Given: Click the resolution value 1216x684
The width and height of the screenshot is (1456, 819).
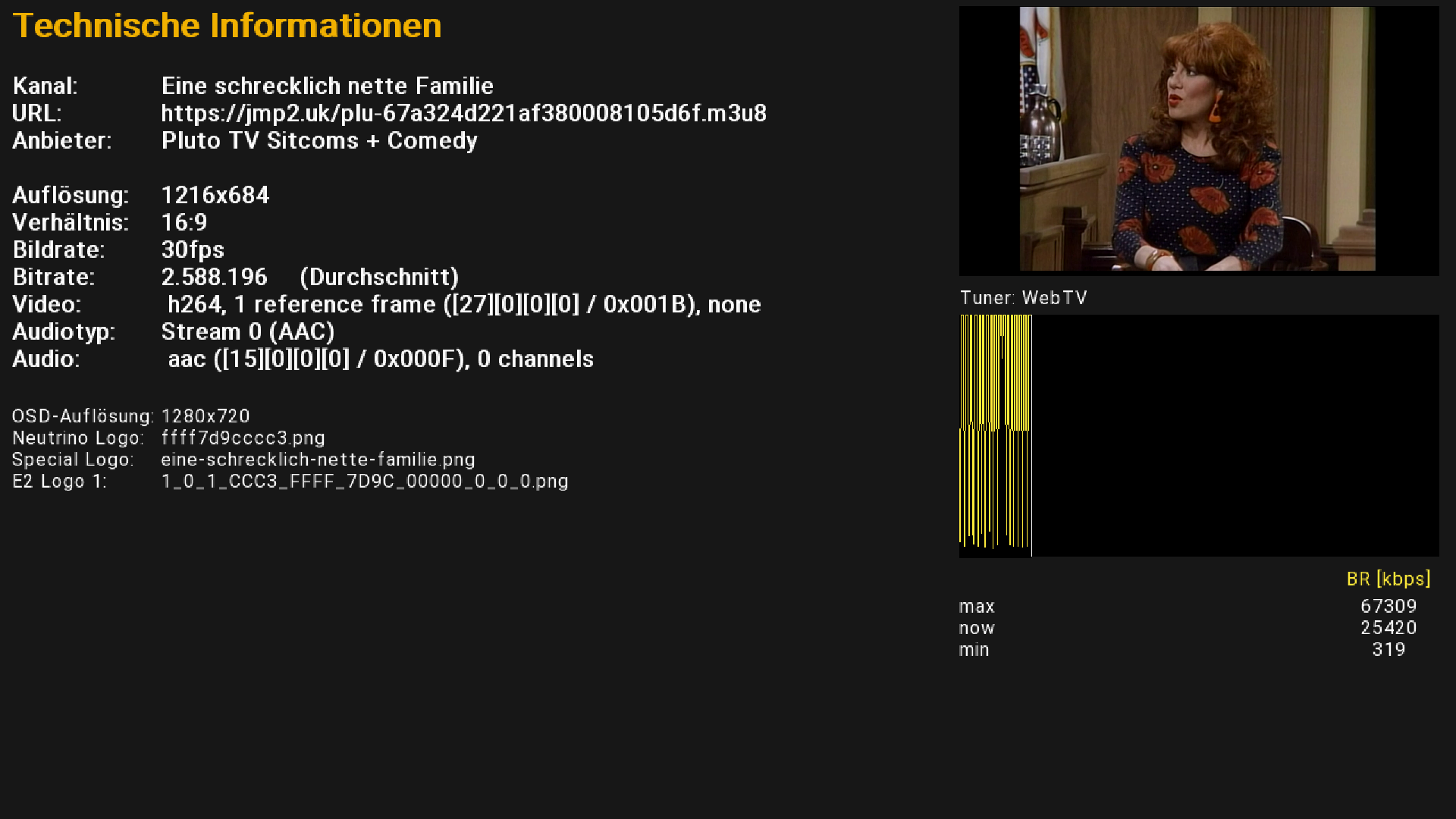Looking at the screenshot, I should click(x=215, y=196).
